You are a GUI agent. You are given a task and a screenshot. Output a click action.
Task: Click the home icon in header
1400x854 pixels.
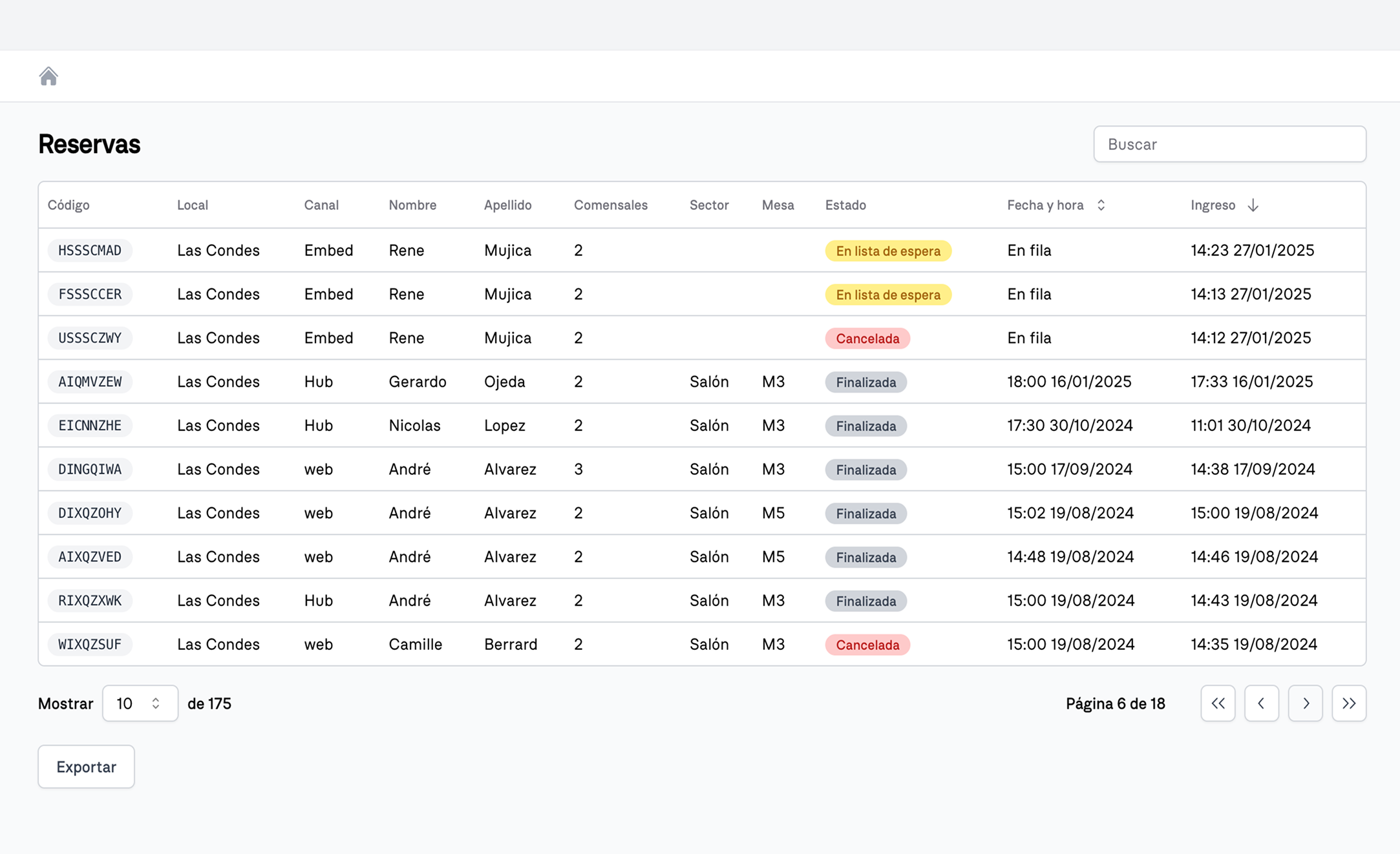pos(48,76)
